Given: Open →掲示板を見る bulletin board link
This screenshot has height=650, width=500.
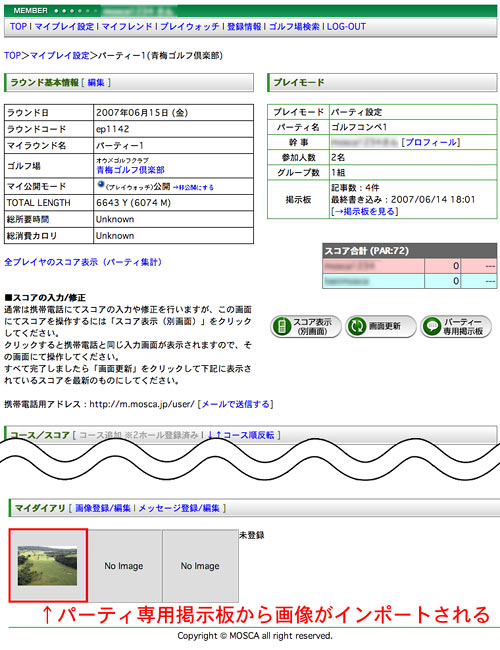Looking at the screenshot, I should [364, 211].
